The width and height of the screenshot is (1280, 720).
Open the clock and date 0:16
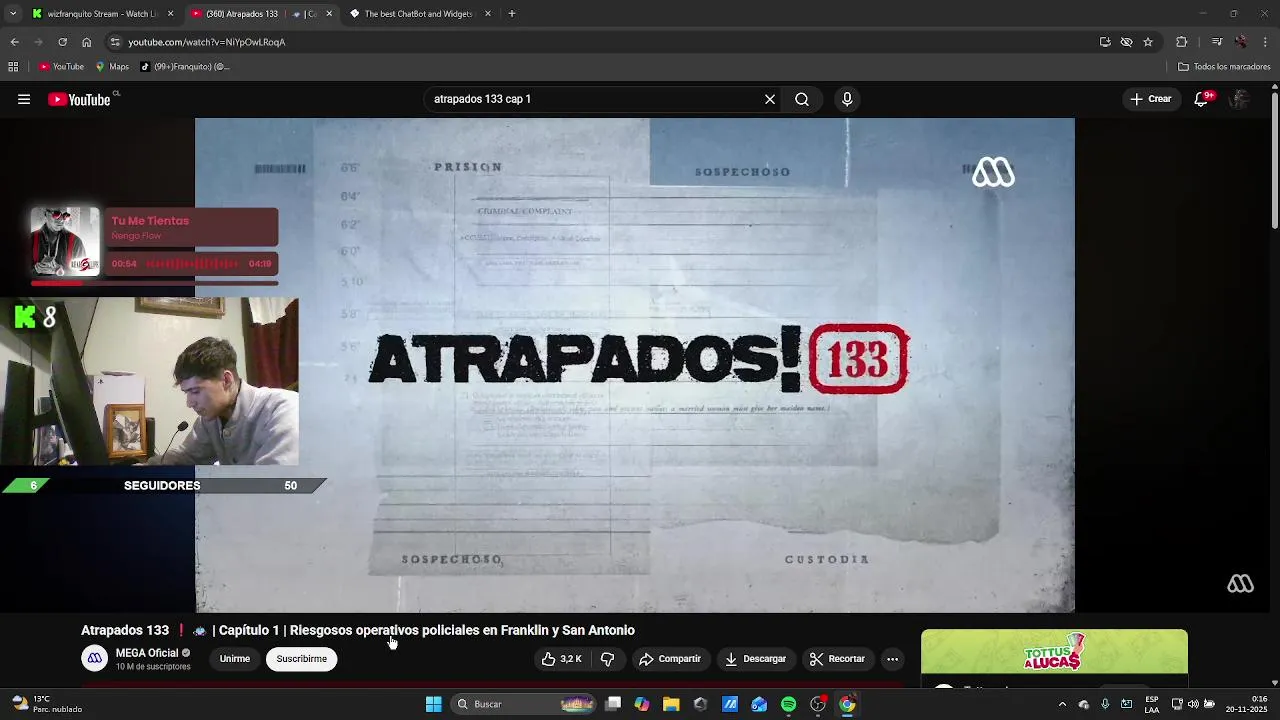[1247, 704]
